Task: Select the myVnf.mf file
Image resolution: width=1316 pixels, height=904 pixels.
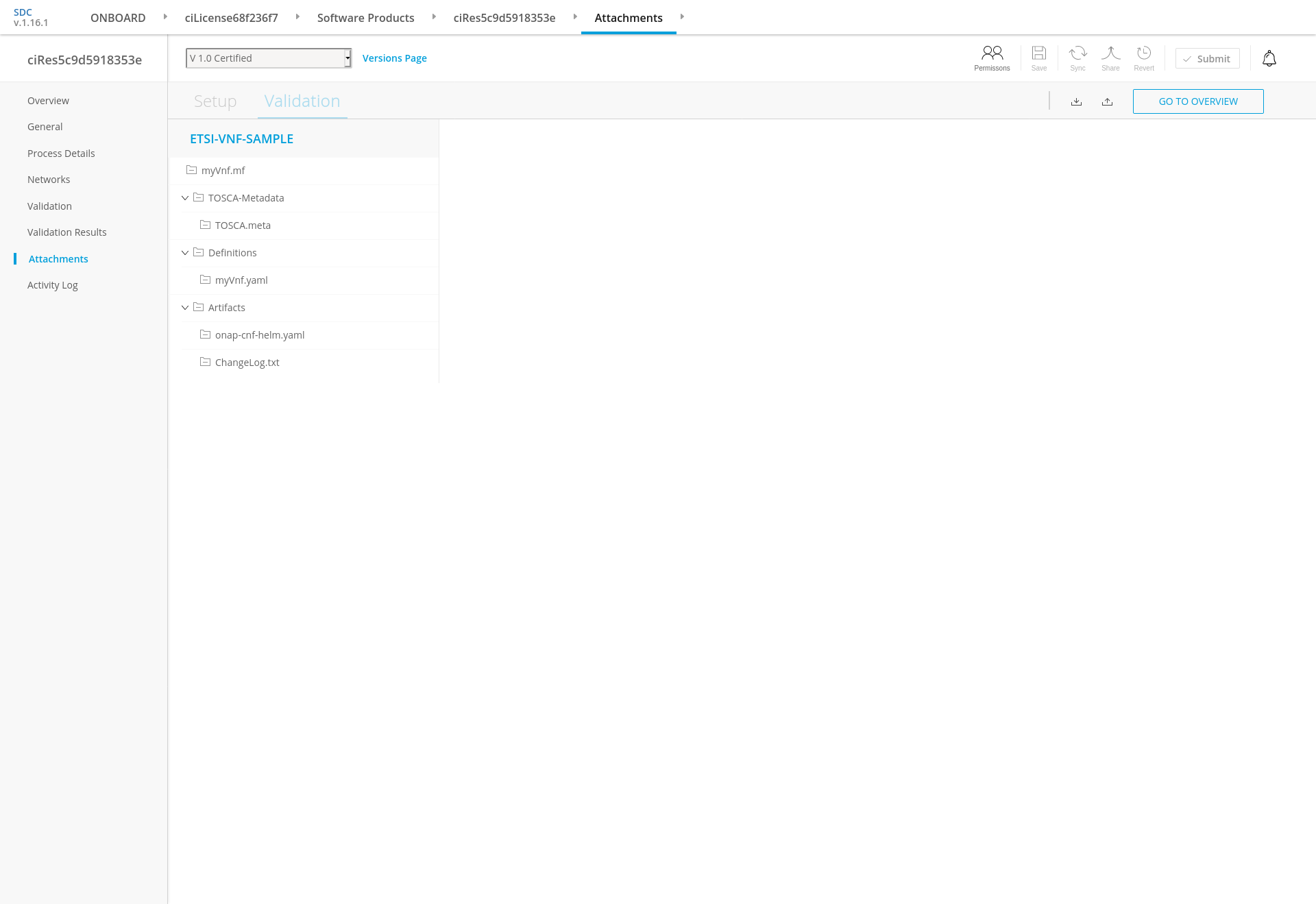Action: pyautogui.click(x=223, y=171)
